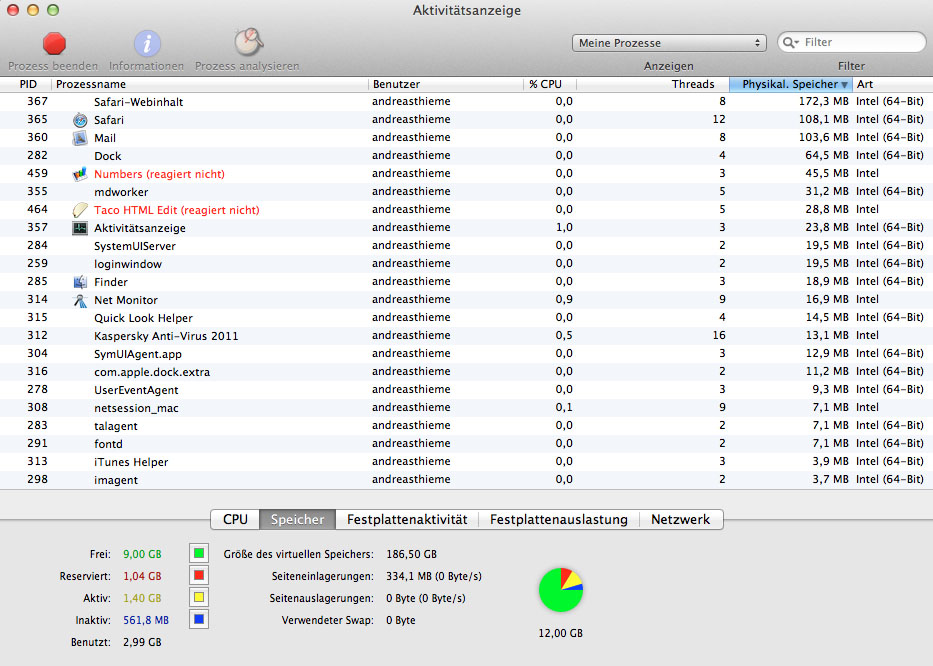Click thread count 16 for Kaspersky

point(719,335)
